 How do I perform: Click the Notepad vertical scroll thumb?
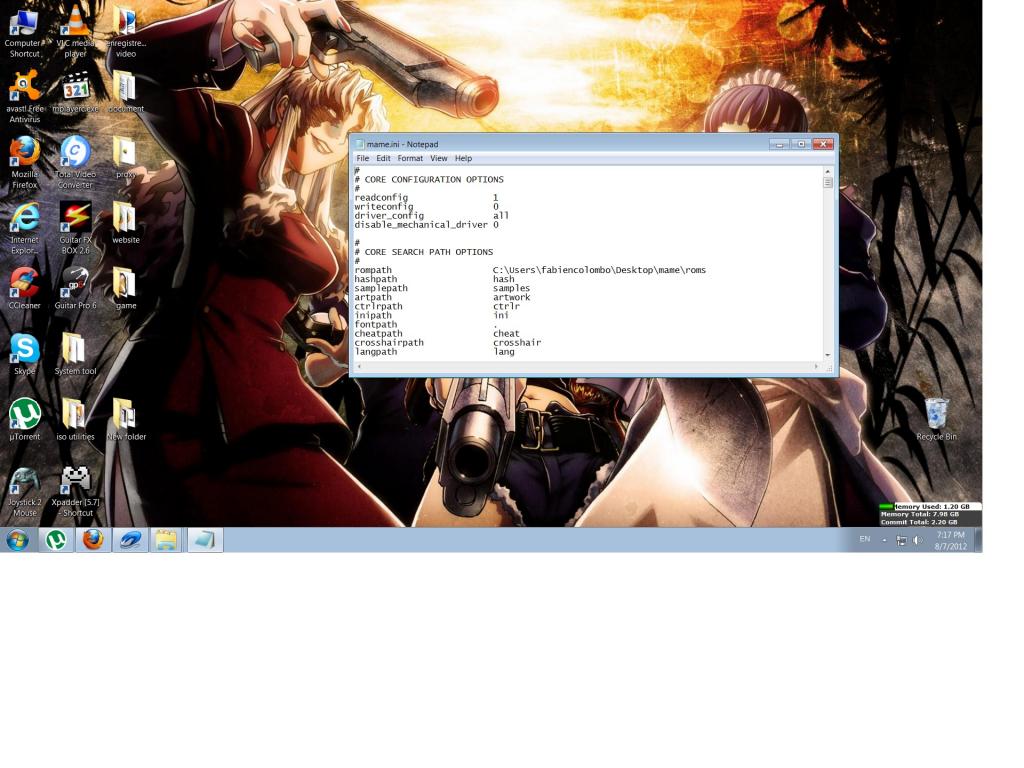pyautogui.click(x=827, y=183)
